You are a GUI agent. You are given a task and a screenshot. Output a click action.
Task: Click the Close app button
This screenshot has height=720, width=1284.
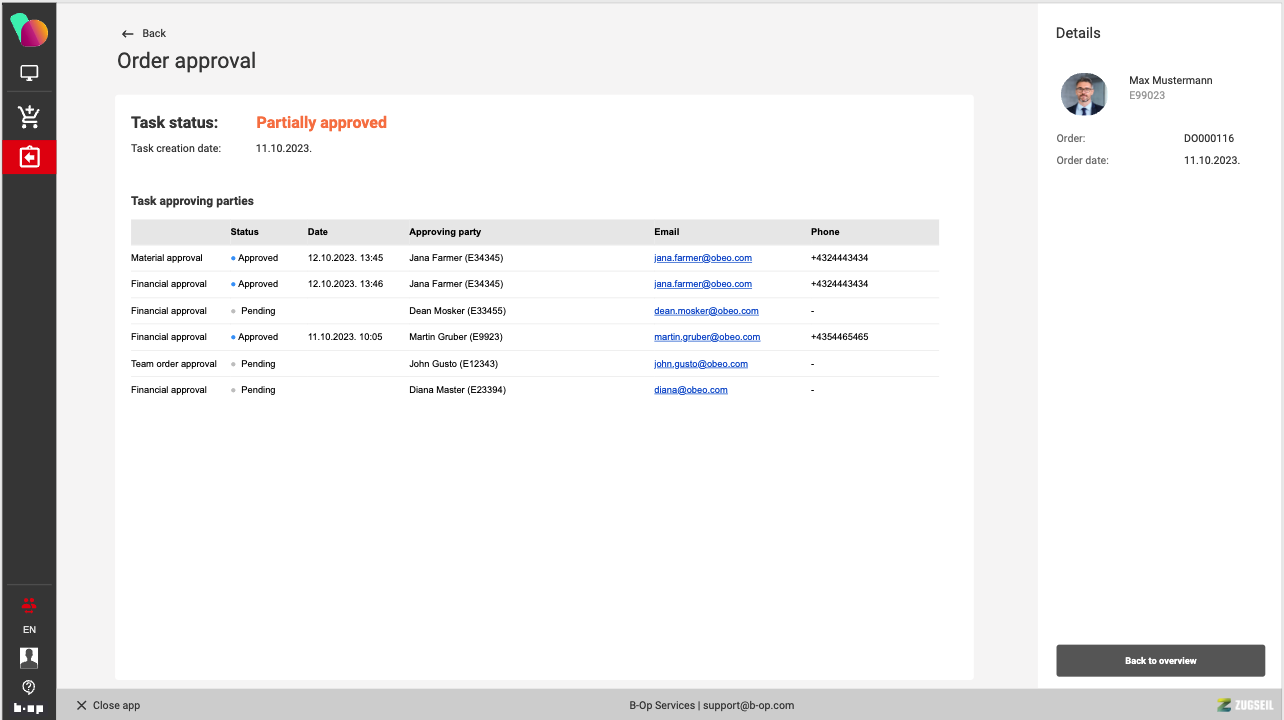[x=108, y=705]
